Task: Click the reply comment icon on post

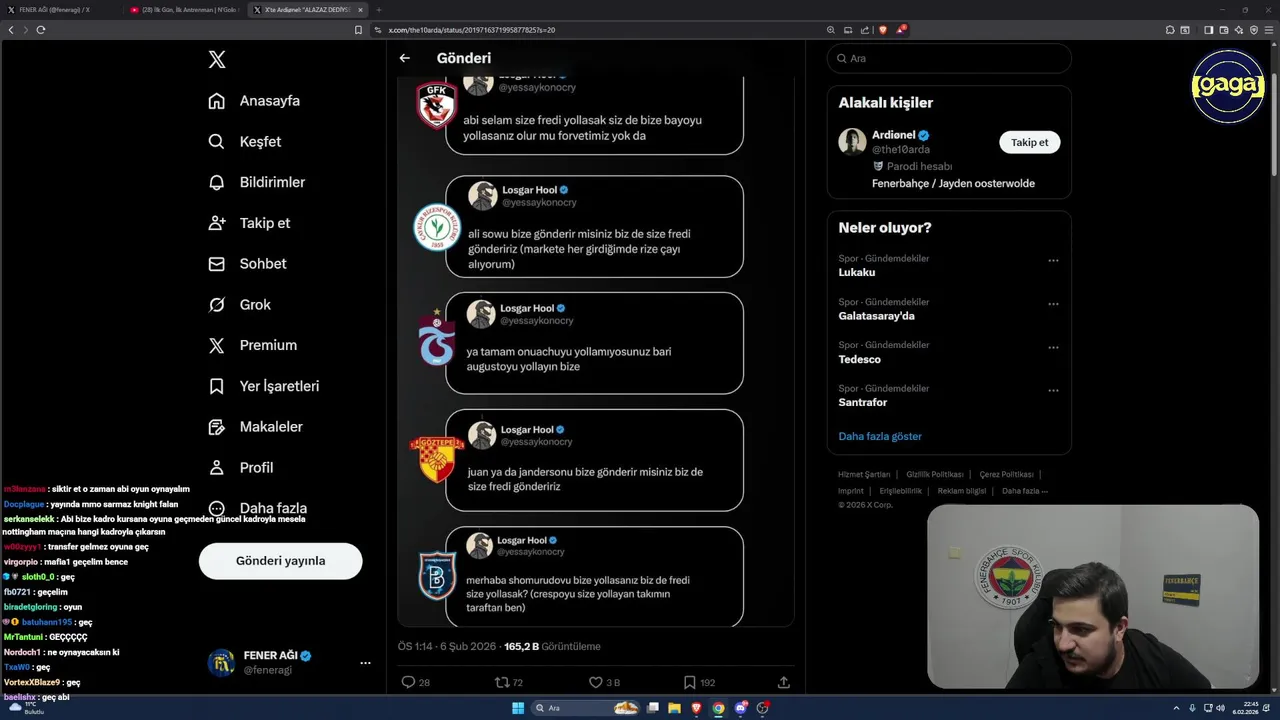Action: (x=408, y=682)
